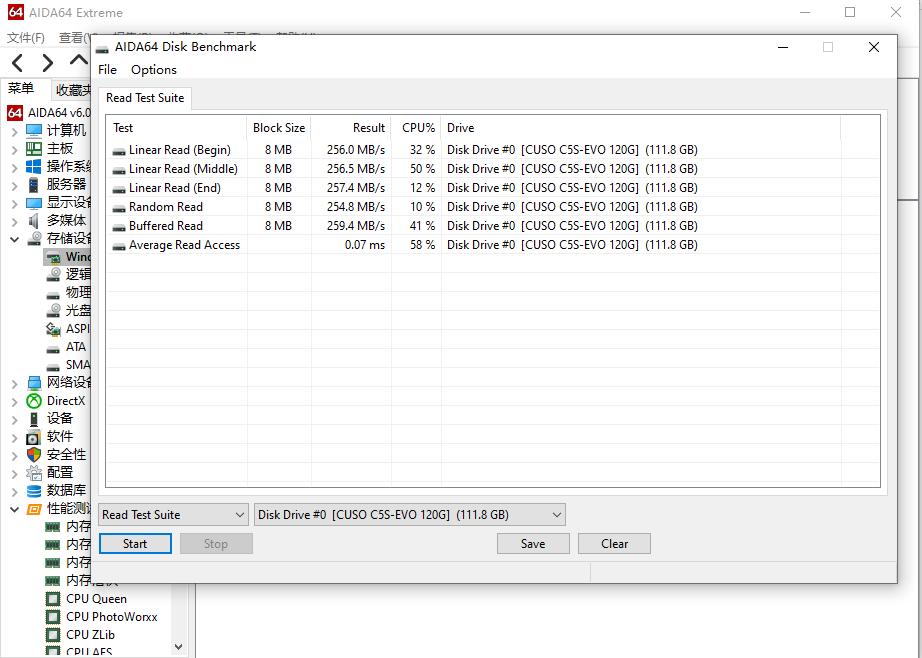
Task: Click the Result column header
Action: (x=351, y=128)
